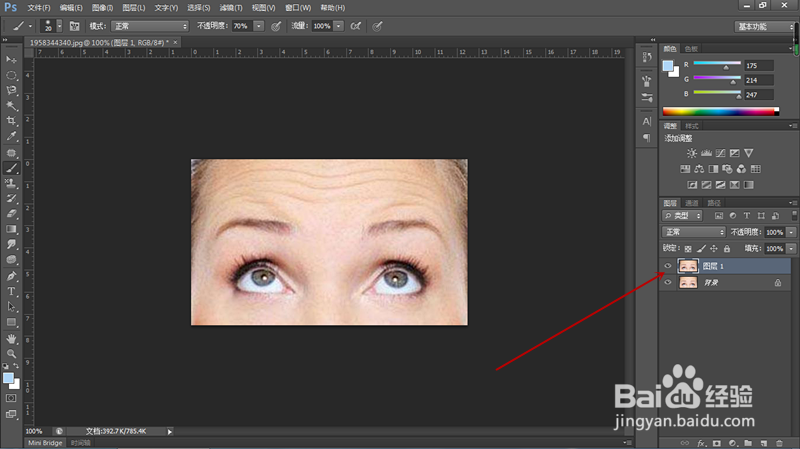
Task: Open the 基本功能 workspace dropdown
Action: 764,27
